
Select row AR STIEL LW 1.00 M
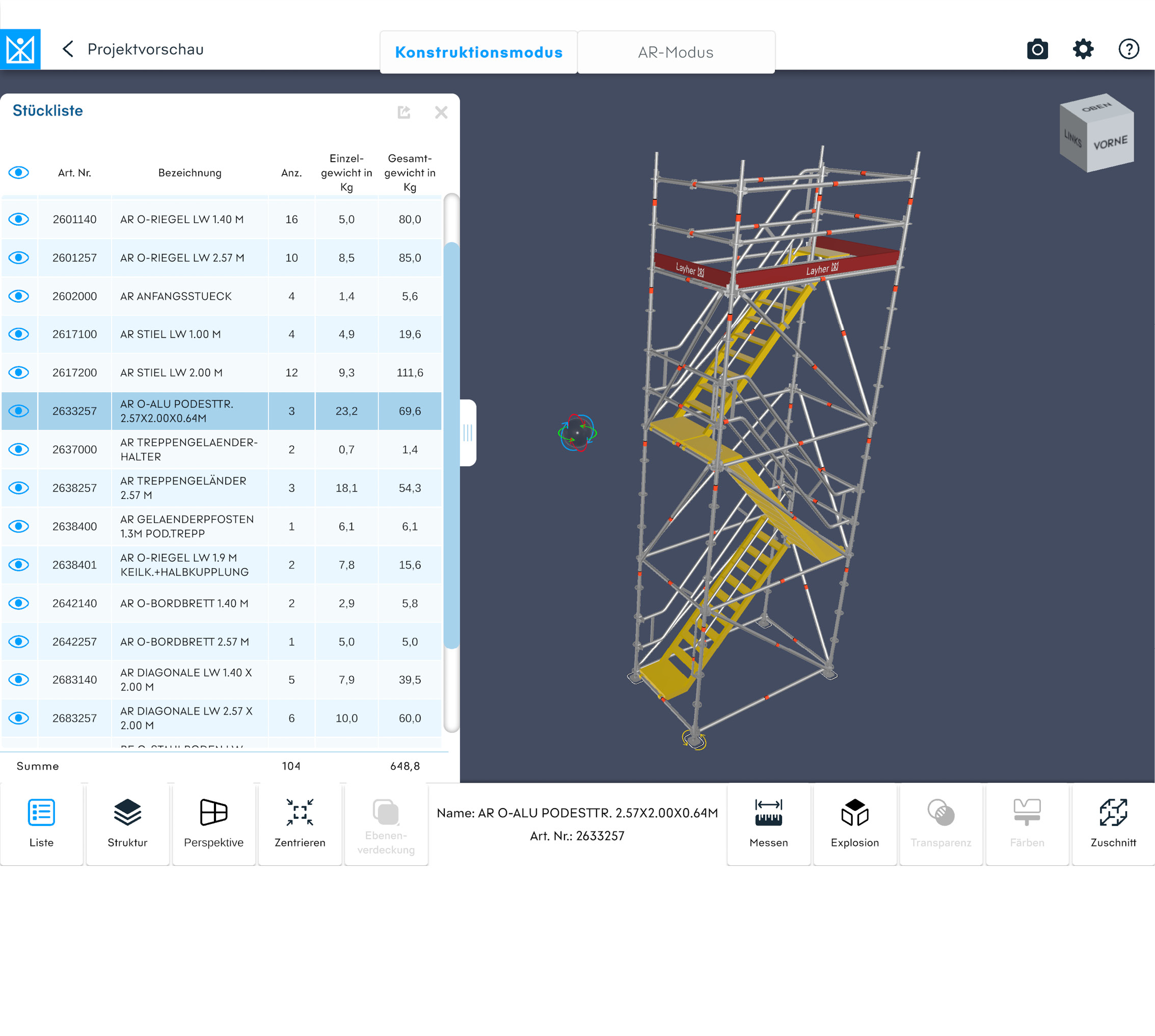[x=221, y=334]
